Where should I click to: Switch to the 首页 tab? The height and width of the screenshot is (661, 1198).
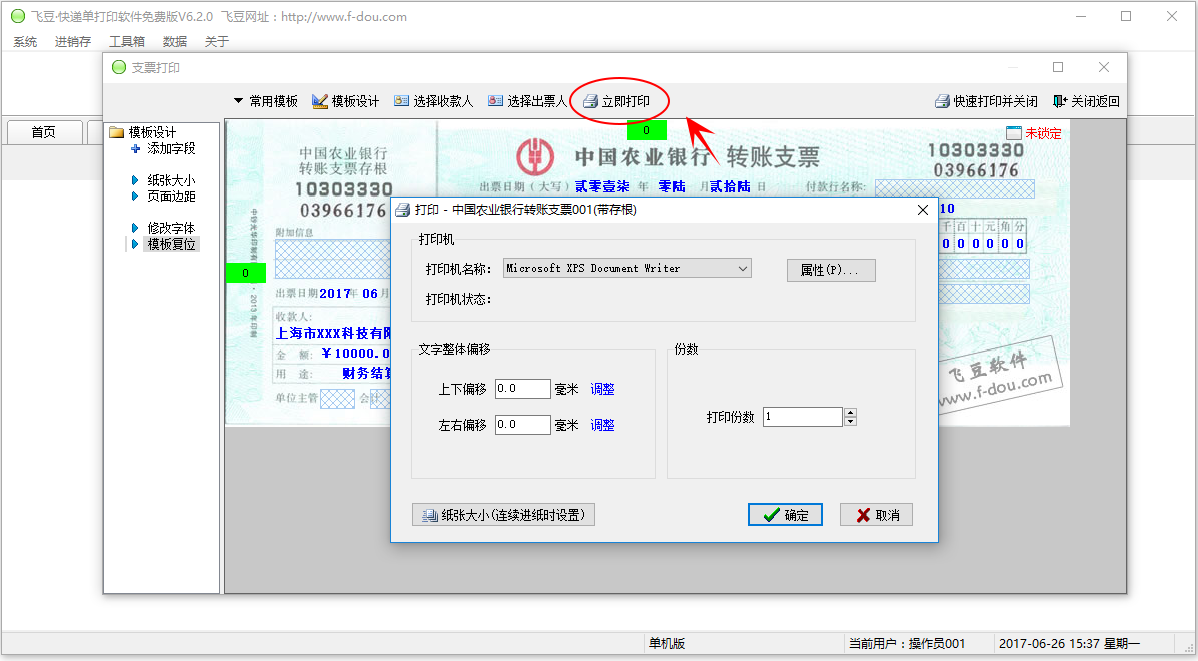pos(44,132)
